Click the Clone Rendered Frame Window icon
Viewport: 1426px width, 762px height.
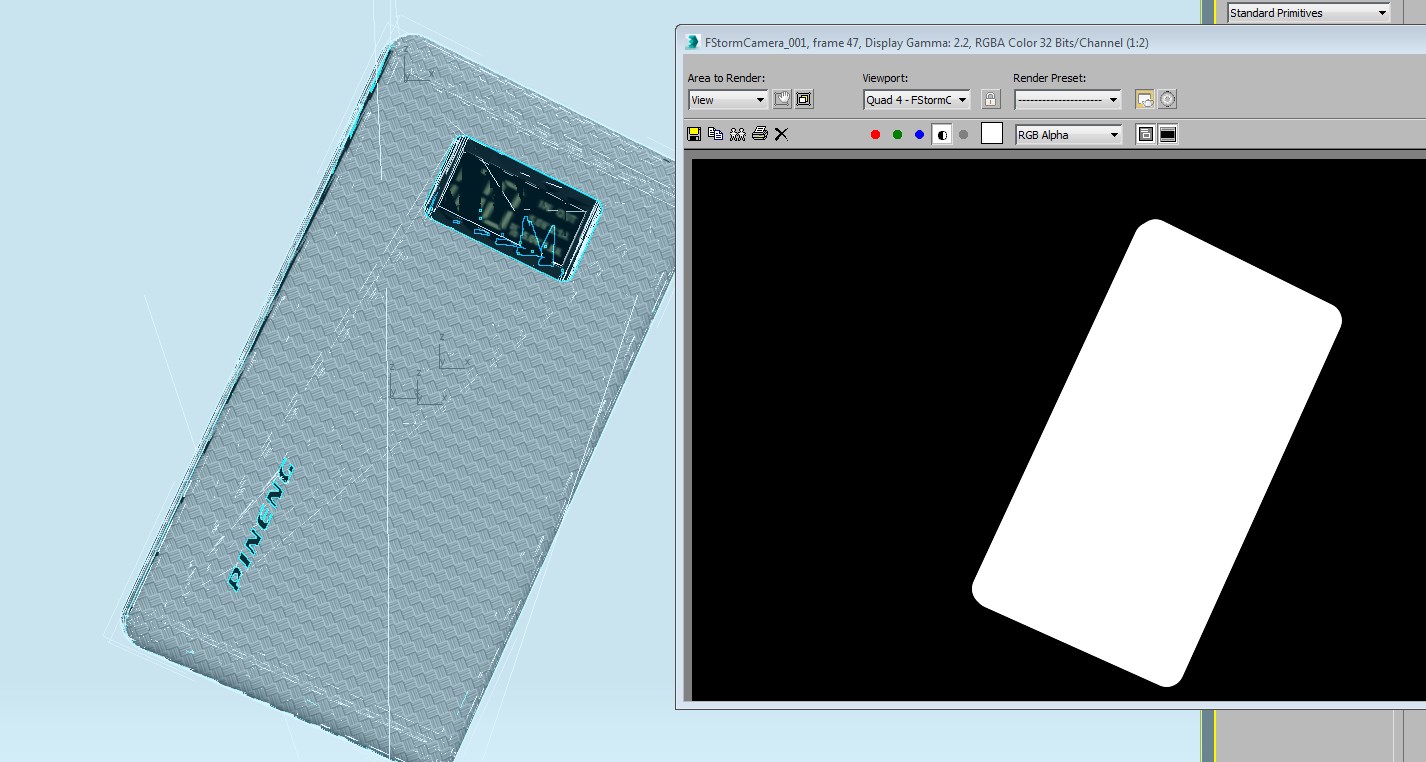(738, 134)
